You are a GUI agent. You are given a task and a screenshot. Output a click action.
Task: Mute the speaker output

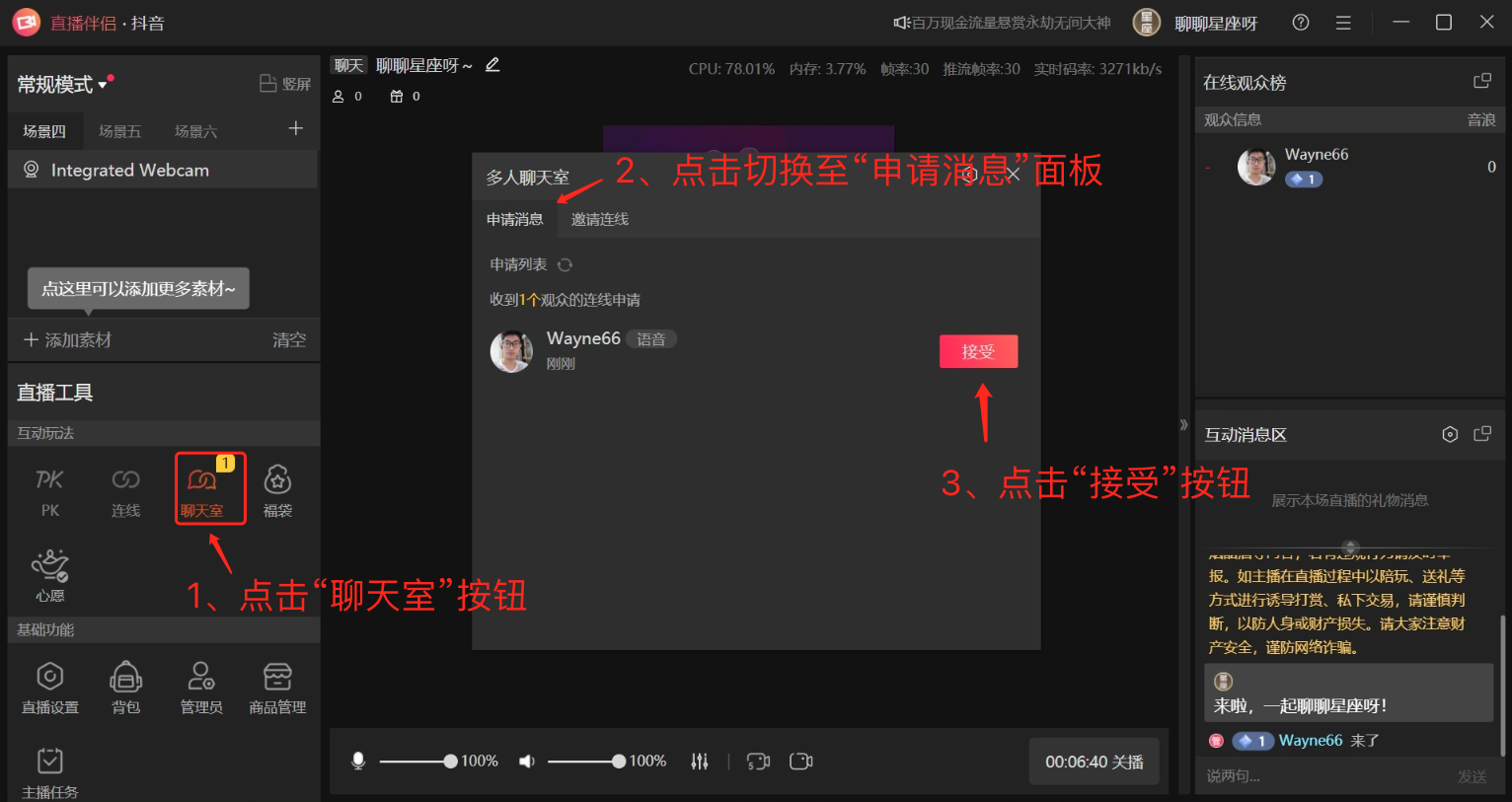pos(527,761)
